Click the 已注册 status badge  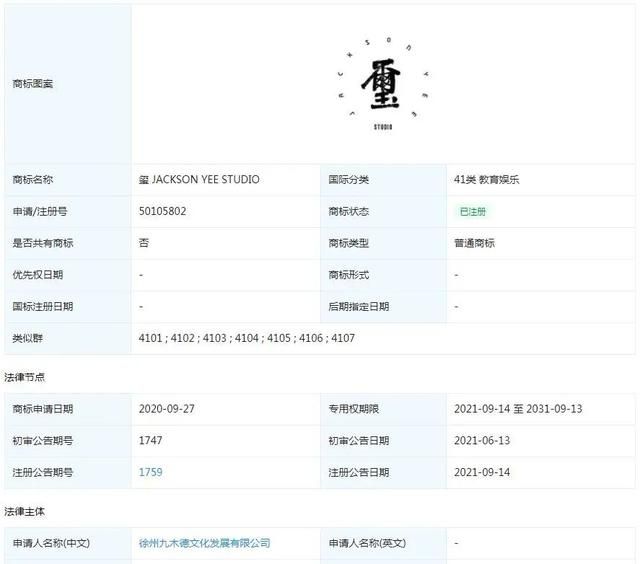[x=473, y=212]
